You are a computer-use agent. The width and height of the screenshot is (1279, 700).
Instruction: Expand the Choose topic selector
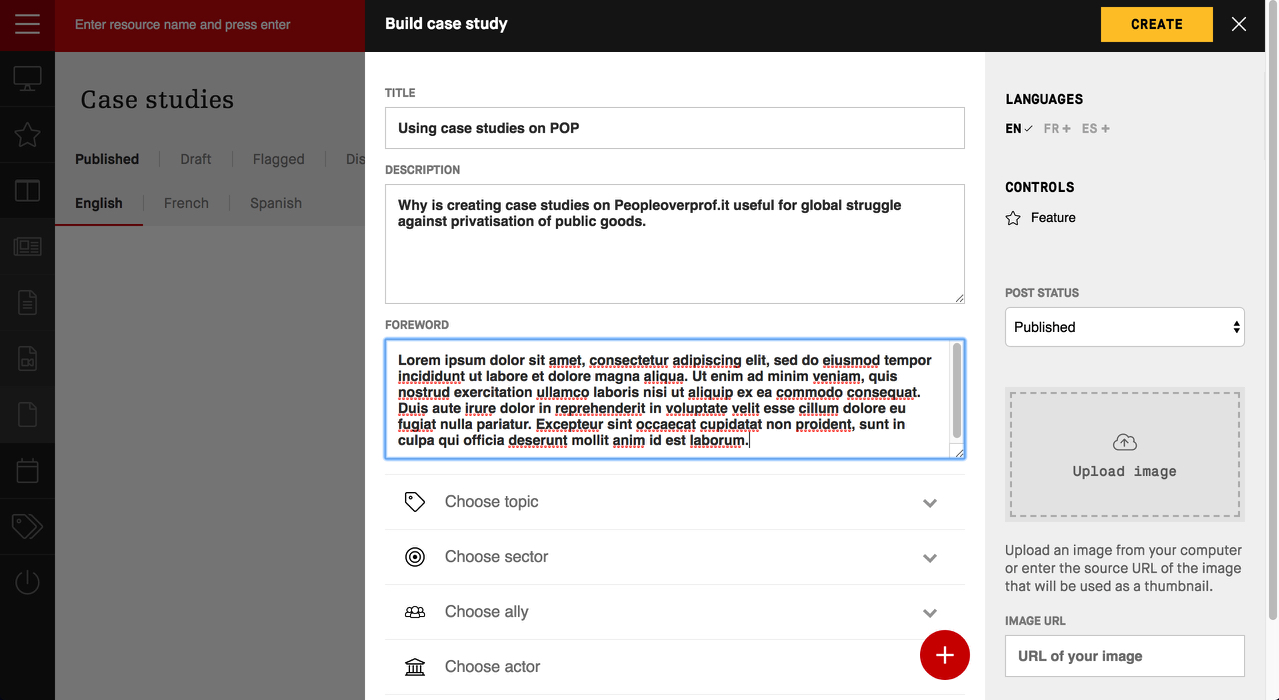point(675,502)
